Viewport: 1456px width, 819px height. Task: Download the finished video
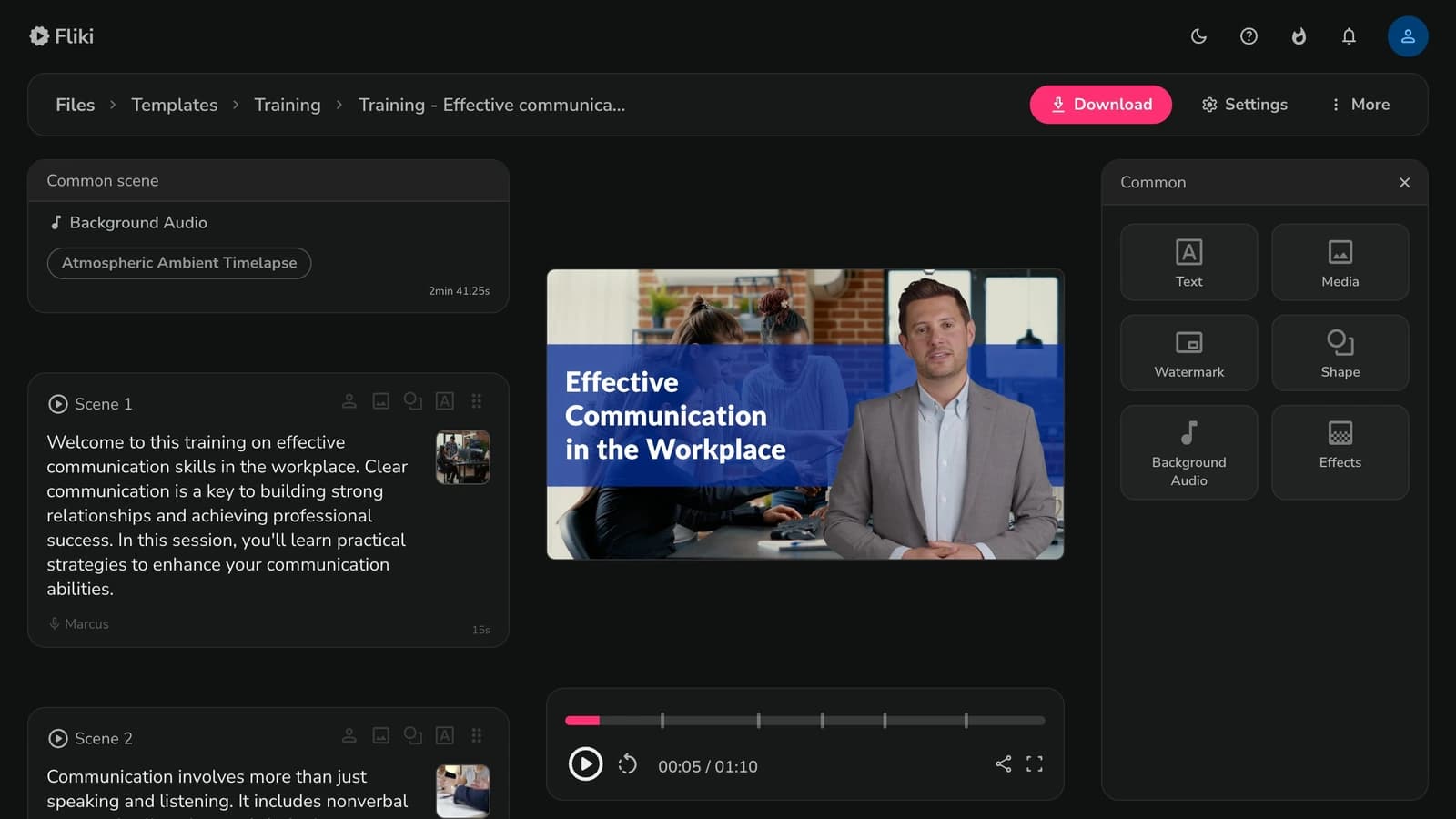coord(1101,105)
